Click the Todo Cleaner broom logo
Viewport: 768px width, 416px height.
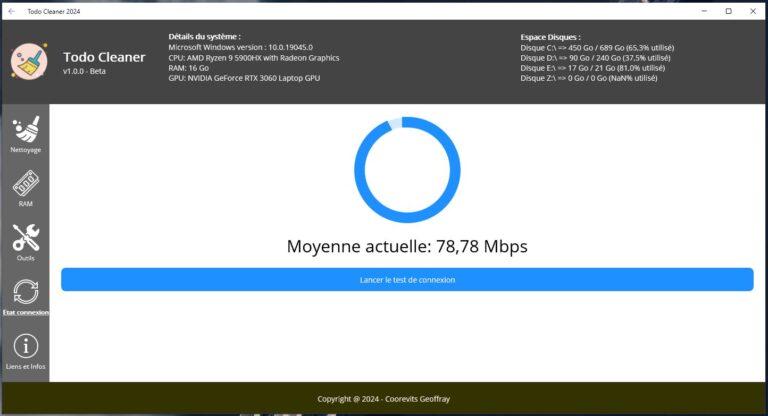pos(29,61)
